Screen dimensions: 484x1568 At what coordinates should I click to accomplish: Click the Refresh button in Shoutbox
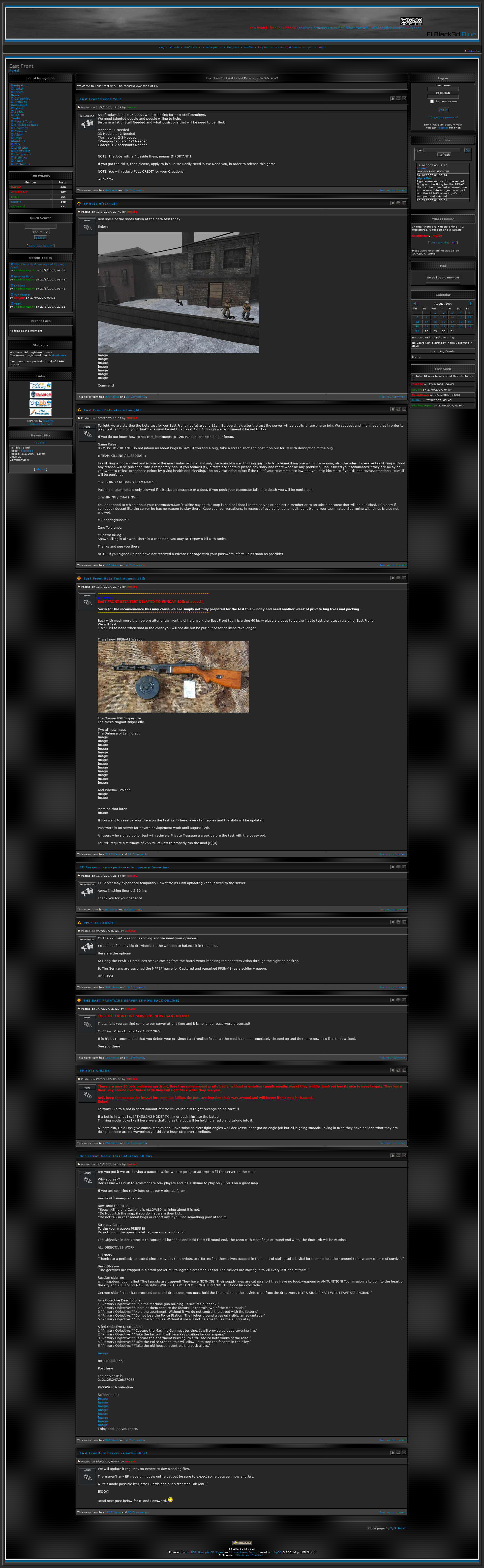[x=444, y=155]
